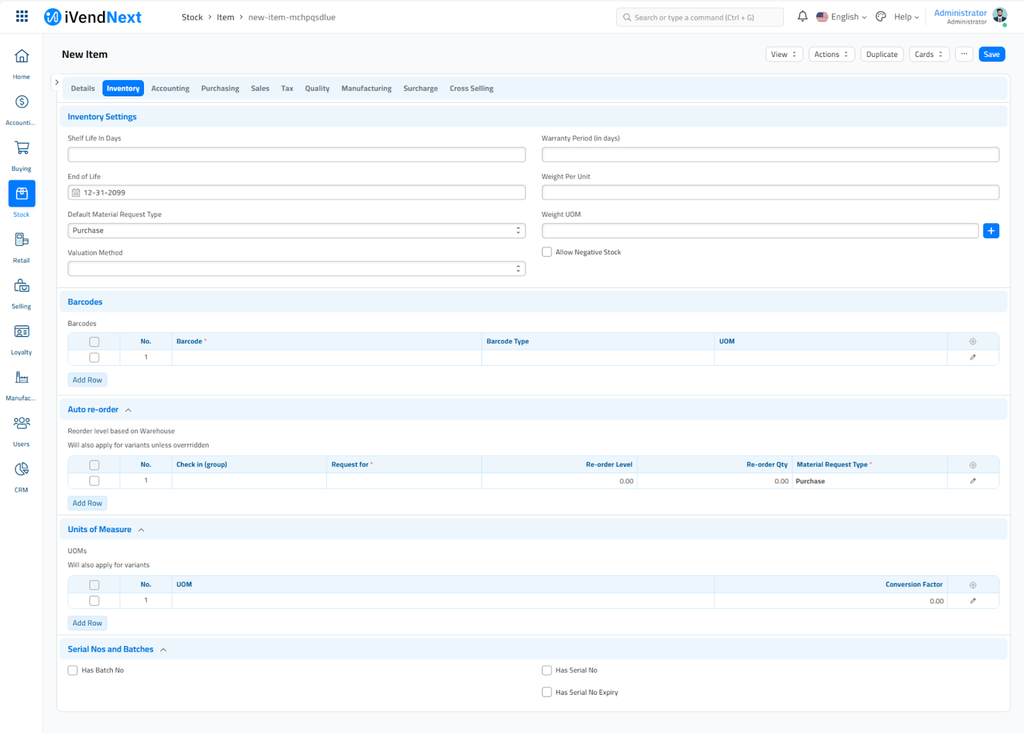Edit the Barcodes row with pencil icon

[x=972, y=357]
